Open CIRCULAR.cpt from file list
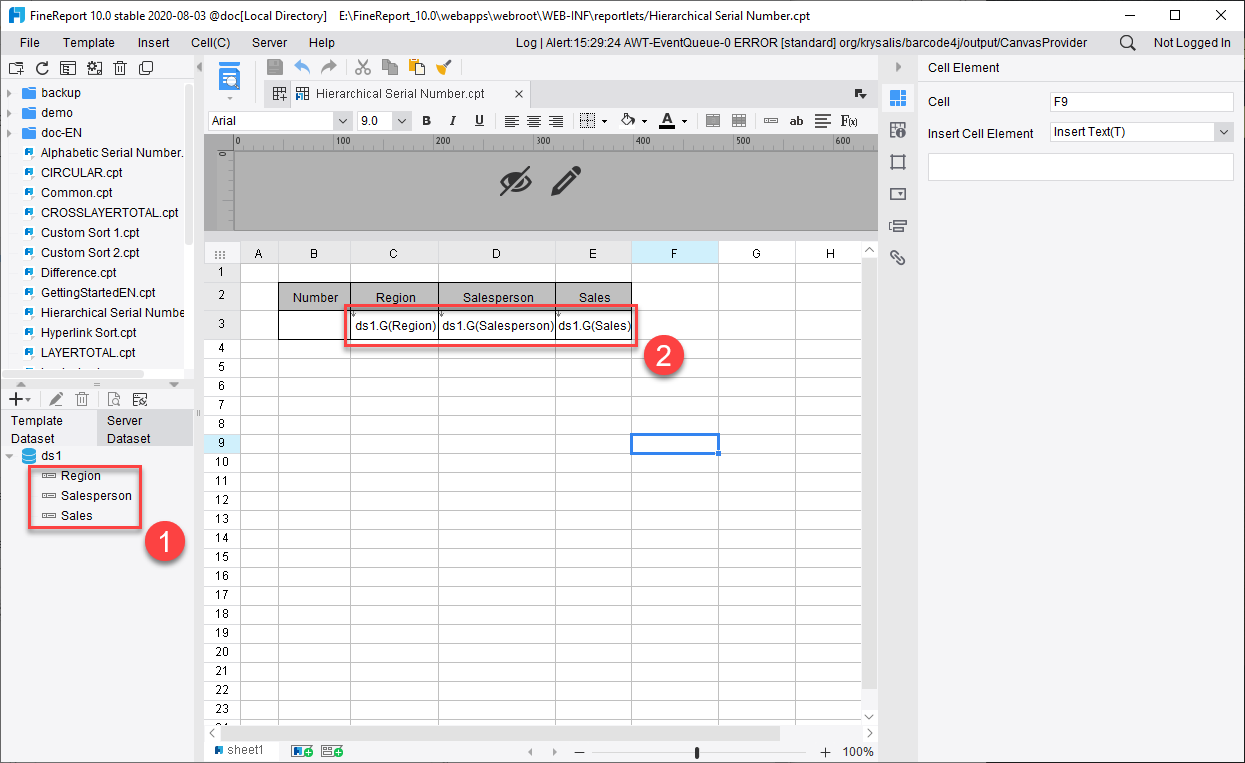Viewport: 1245px width, 763px height. click(81, 173)
